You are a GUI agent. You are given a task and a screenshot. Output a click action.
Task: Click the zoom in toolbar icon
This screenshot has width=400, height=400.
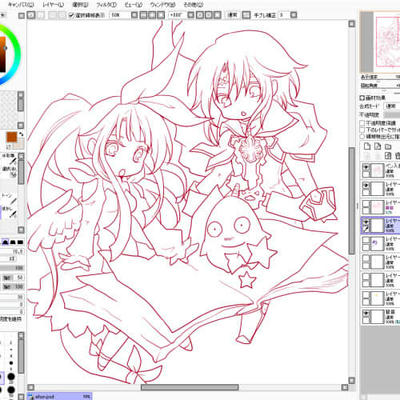pyautogui.click(x=152, y=15)
